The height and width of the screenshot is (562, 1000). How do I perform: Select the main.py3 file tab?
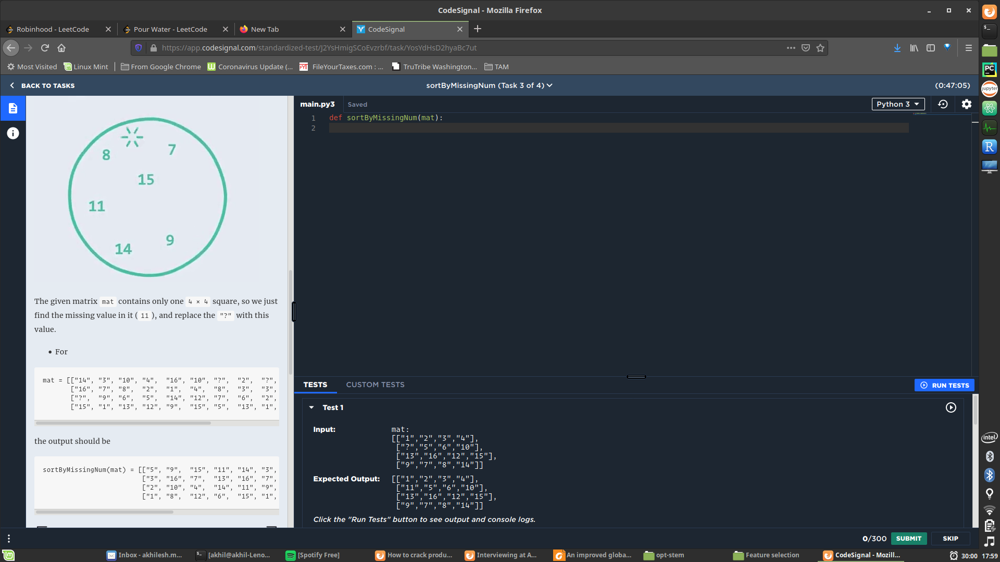[317, 104]
